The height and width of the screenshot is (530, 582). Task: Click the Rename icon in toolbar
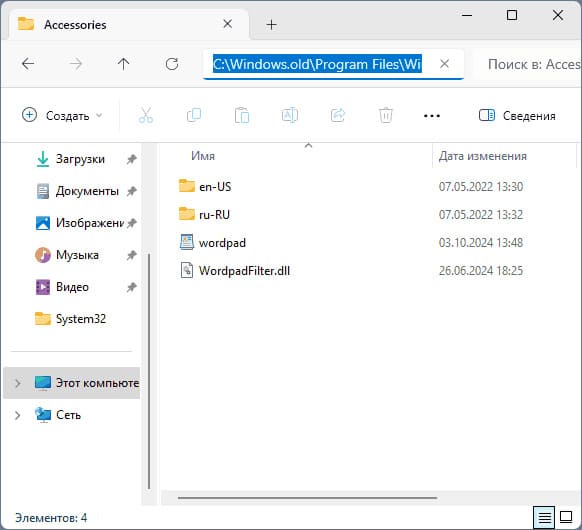click(290, 115)
